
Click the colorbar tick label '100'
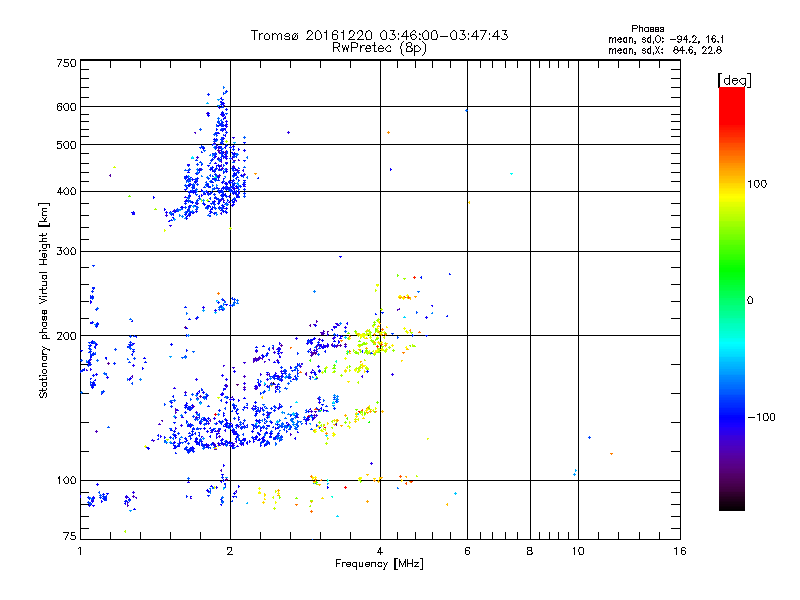(x=757, y=184)
